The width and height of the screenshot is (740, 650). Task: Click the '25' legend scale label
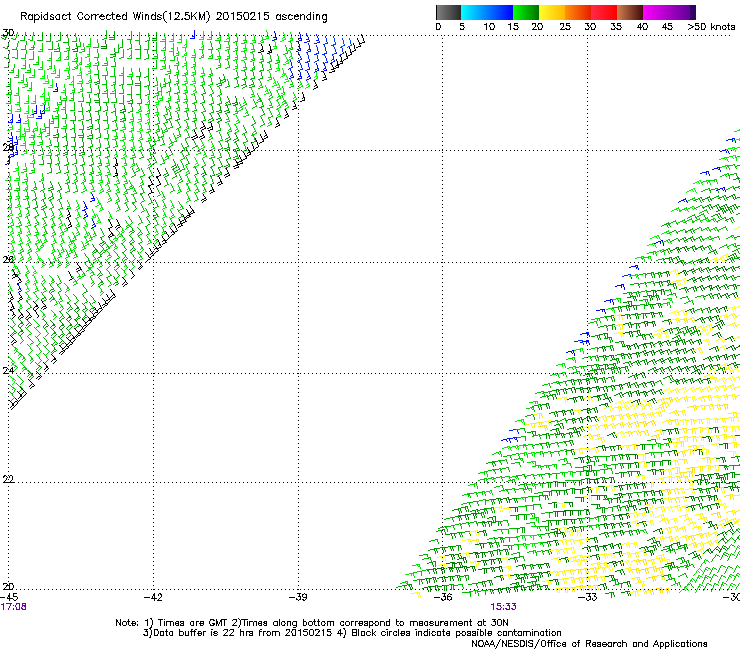tap(564, 27)
